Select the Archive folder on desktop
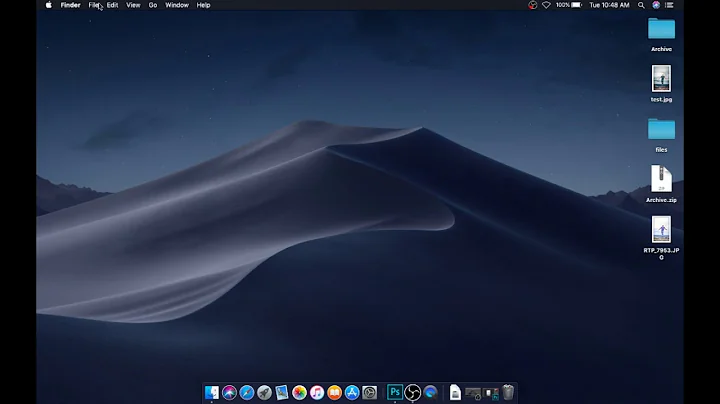The width and height of the screenshot is (720, 404). 661,28
